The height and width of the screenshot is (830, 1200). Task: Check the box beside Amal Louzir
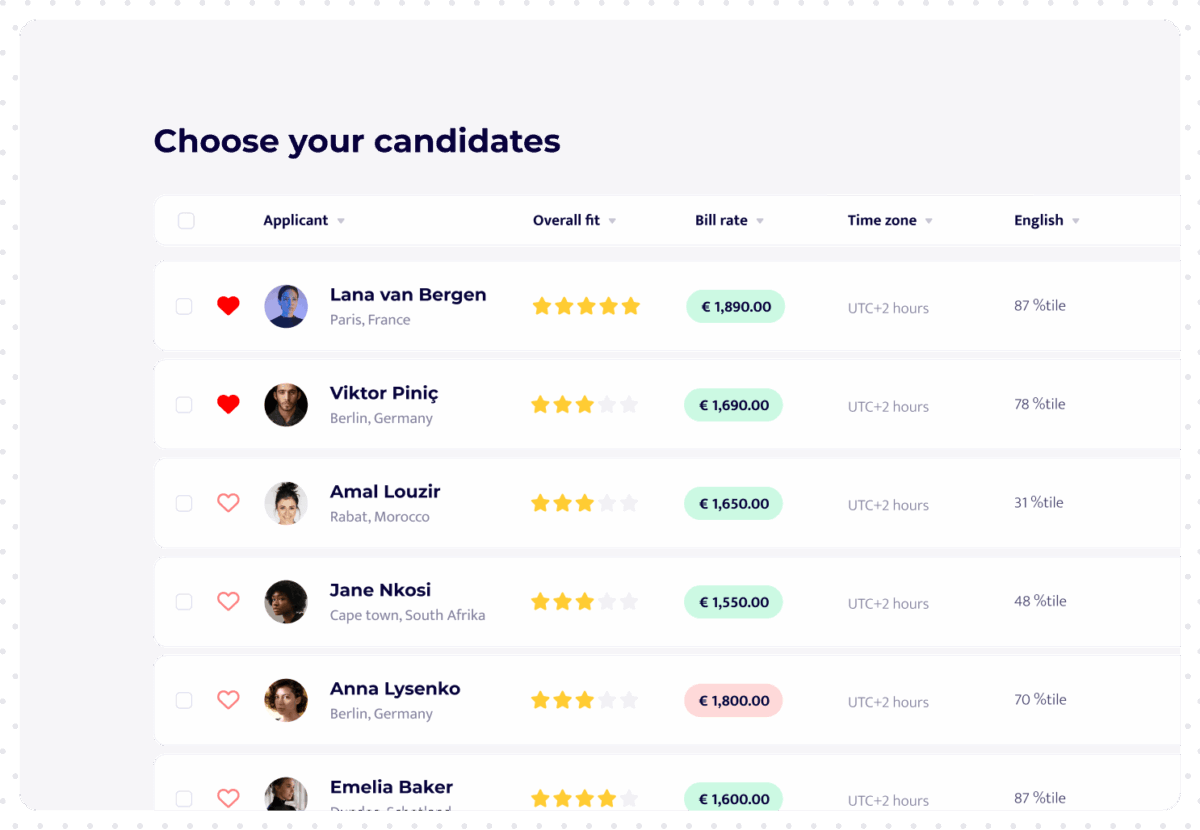(184, 503)
